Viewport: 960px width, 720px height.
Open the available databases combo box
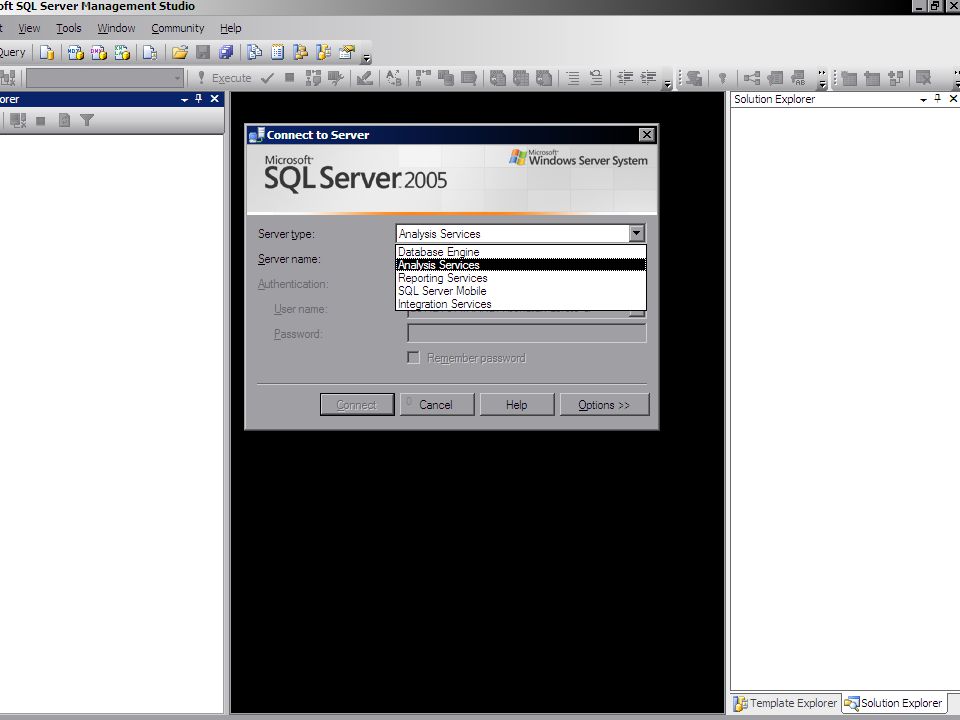tap(105, 78)
